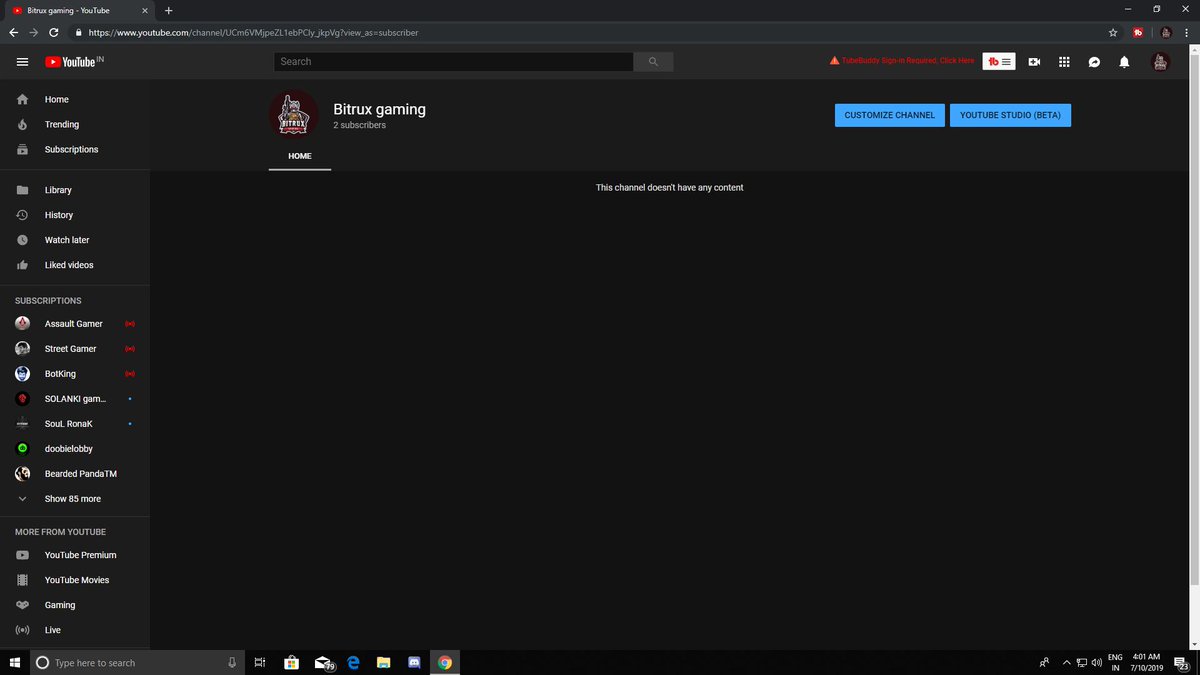Open History in the sidebar
Viewport: 1200px width, 675px height.
click(75, 215)
